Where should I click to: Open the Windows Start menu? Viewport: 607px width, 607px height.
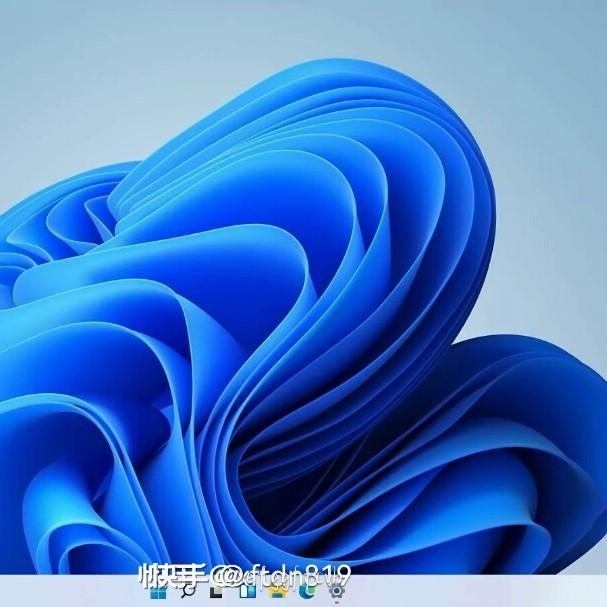[x=158, y=592]
